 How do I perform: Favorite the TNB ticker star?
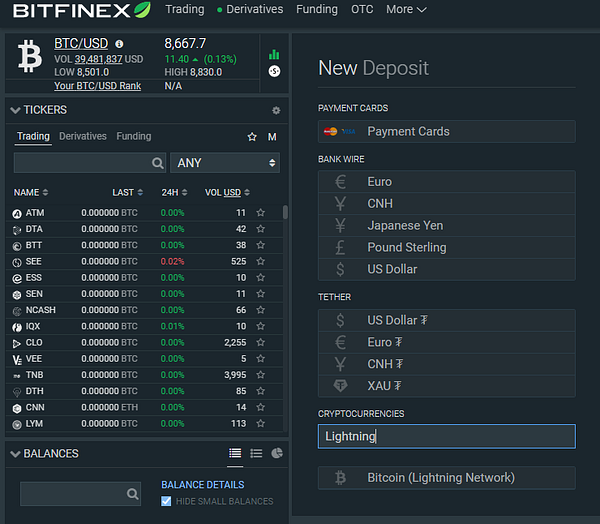pyautogui.click(x=261, y=375)
